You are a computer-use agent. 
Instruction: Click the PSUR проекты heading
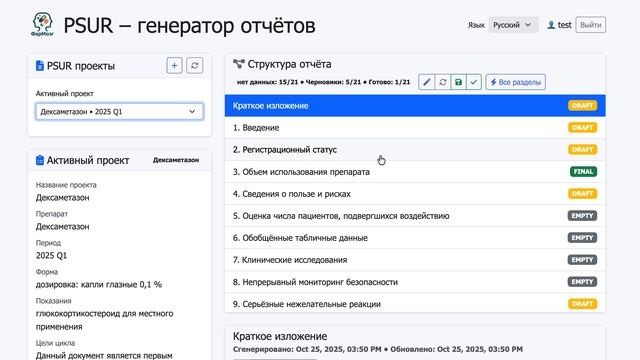(x=81, y=66)
